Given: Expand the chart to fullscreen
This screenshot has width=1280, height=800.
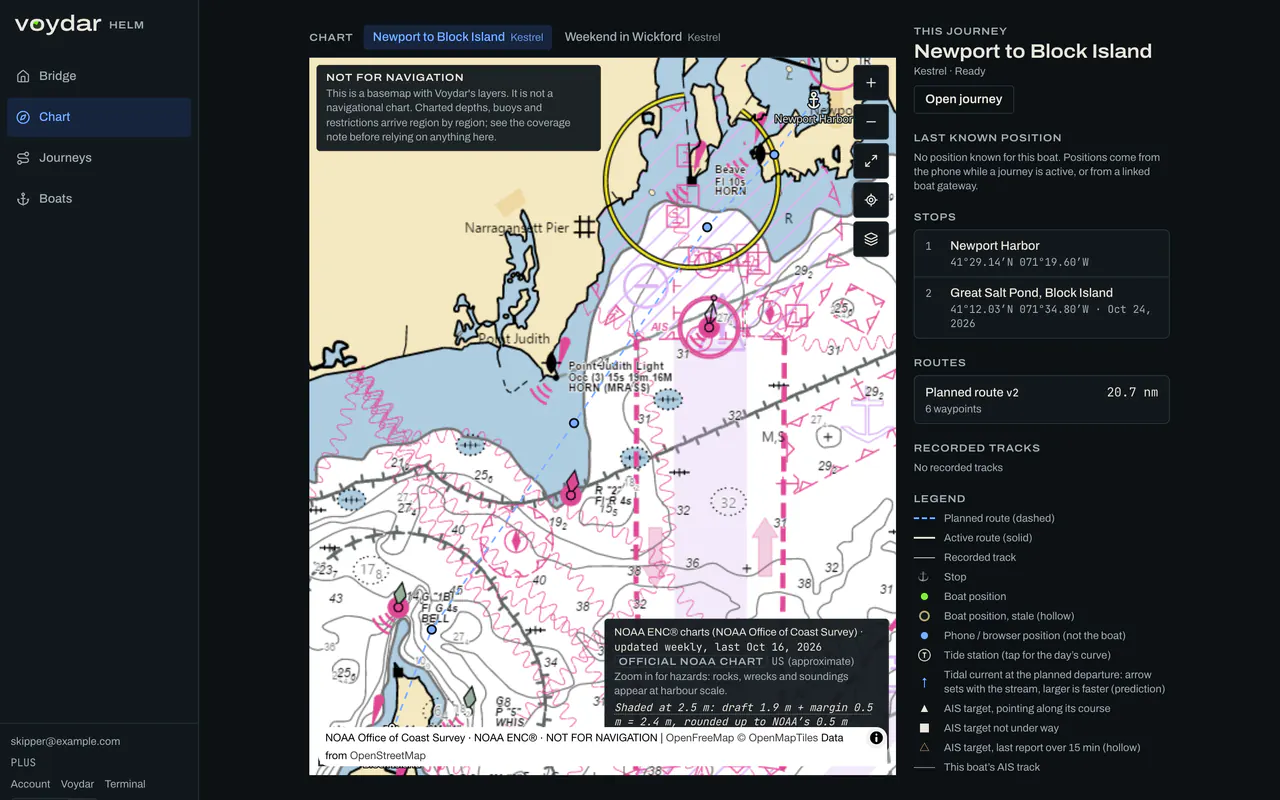Looking at the screenshot, I should [x=871, y=161].
